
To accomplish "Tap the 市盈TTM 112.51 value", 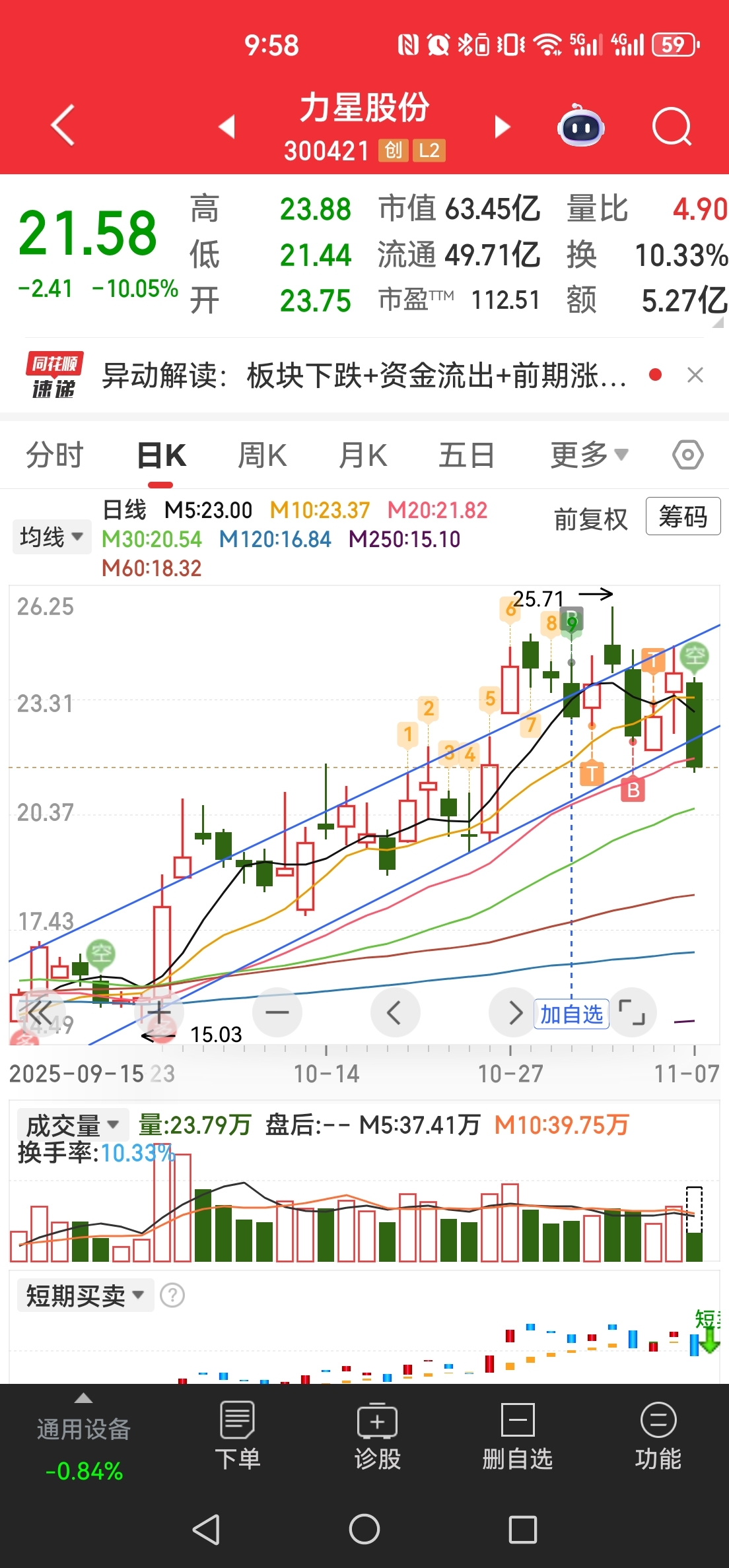I will coord(459,300).
